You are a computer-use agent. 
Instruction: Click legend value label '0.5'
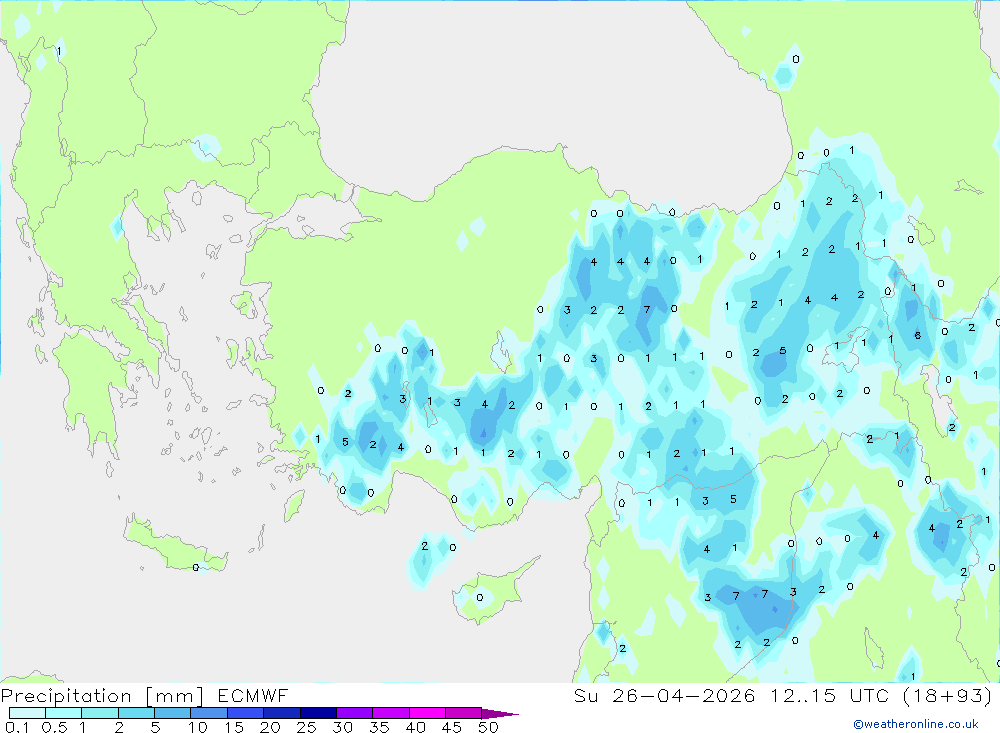[54, 727]
